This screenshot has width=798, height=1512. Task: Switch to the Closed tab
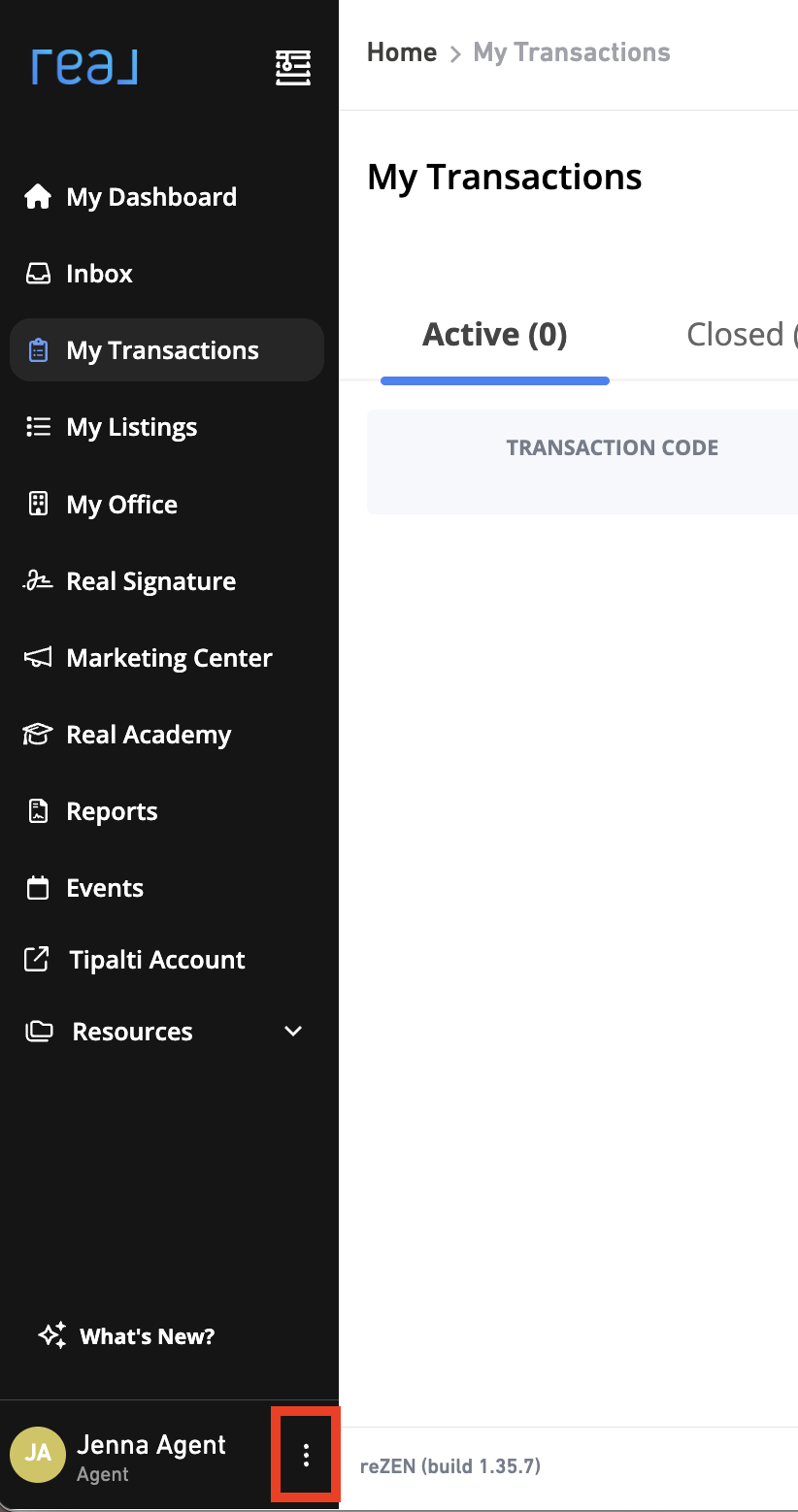(x=742, y=335)
